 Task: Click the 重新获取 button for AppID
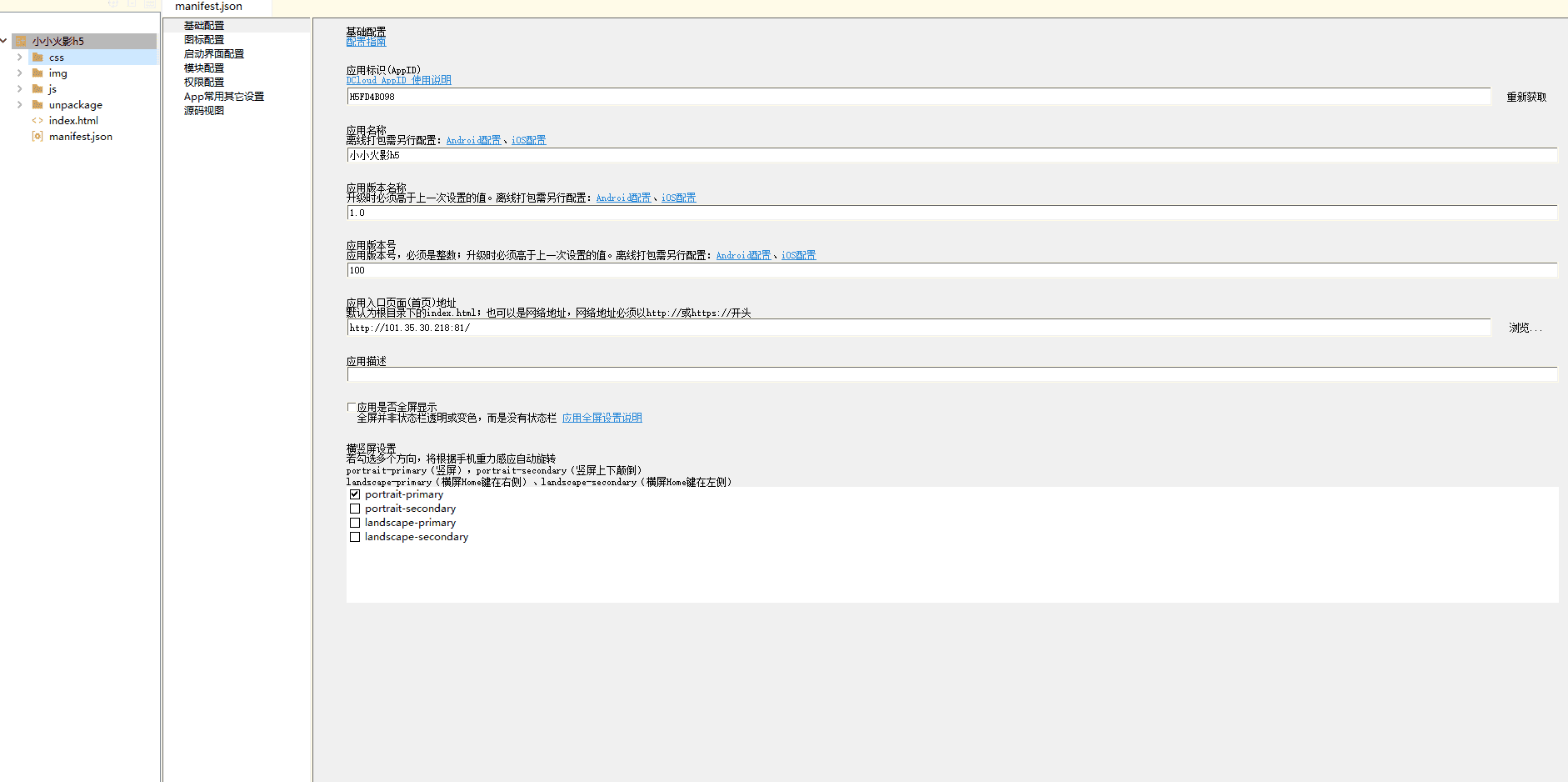click(x=1526, y=98)
